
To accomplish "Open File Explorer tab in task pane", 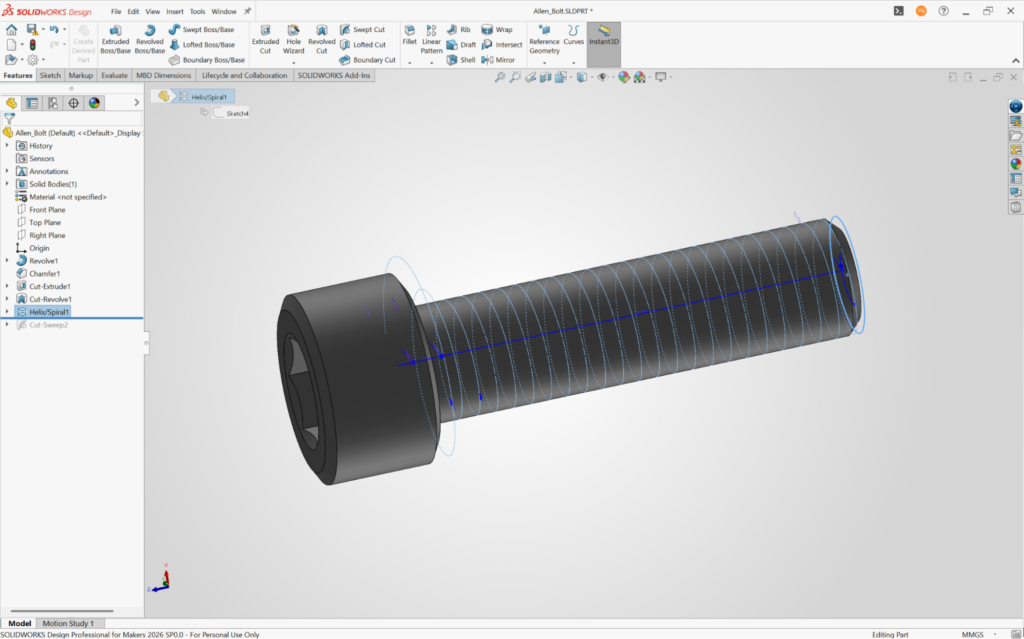I will 1016,135.
